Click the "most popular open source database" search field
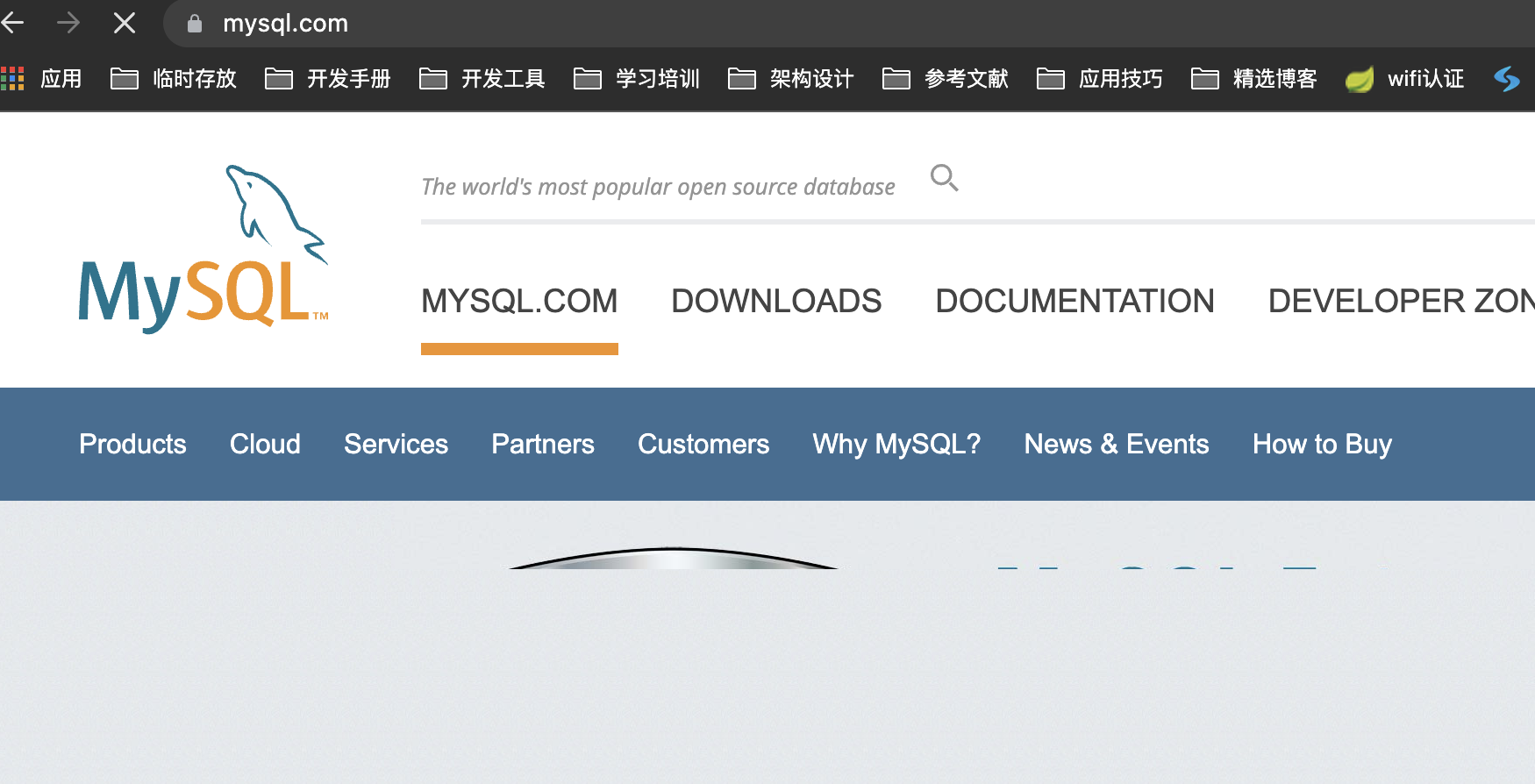Viewport: 1535px width, 784px height. point(658,187)
